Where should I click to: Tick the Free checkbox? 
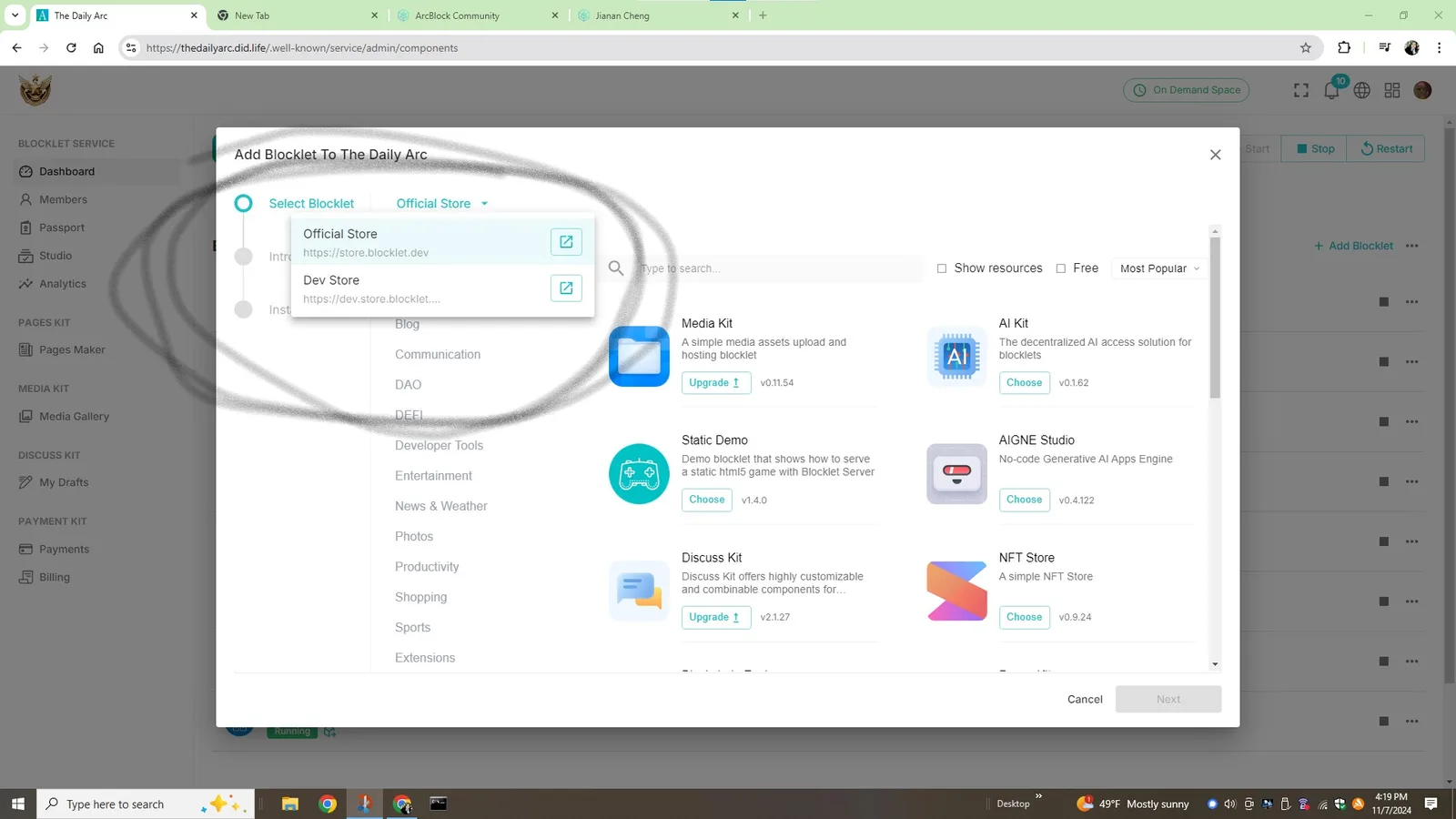(1061, 268)
